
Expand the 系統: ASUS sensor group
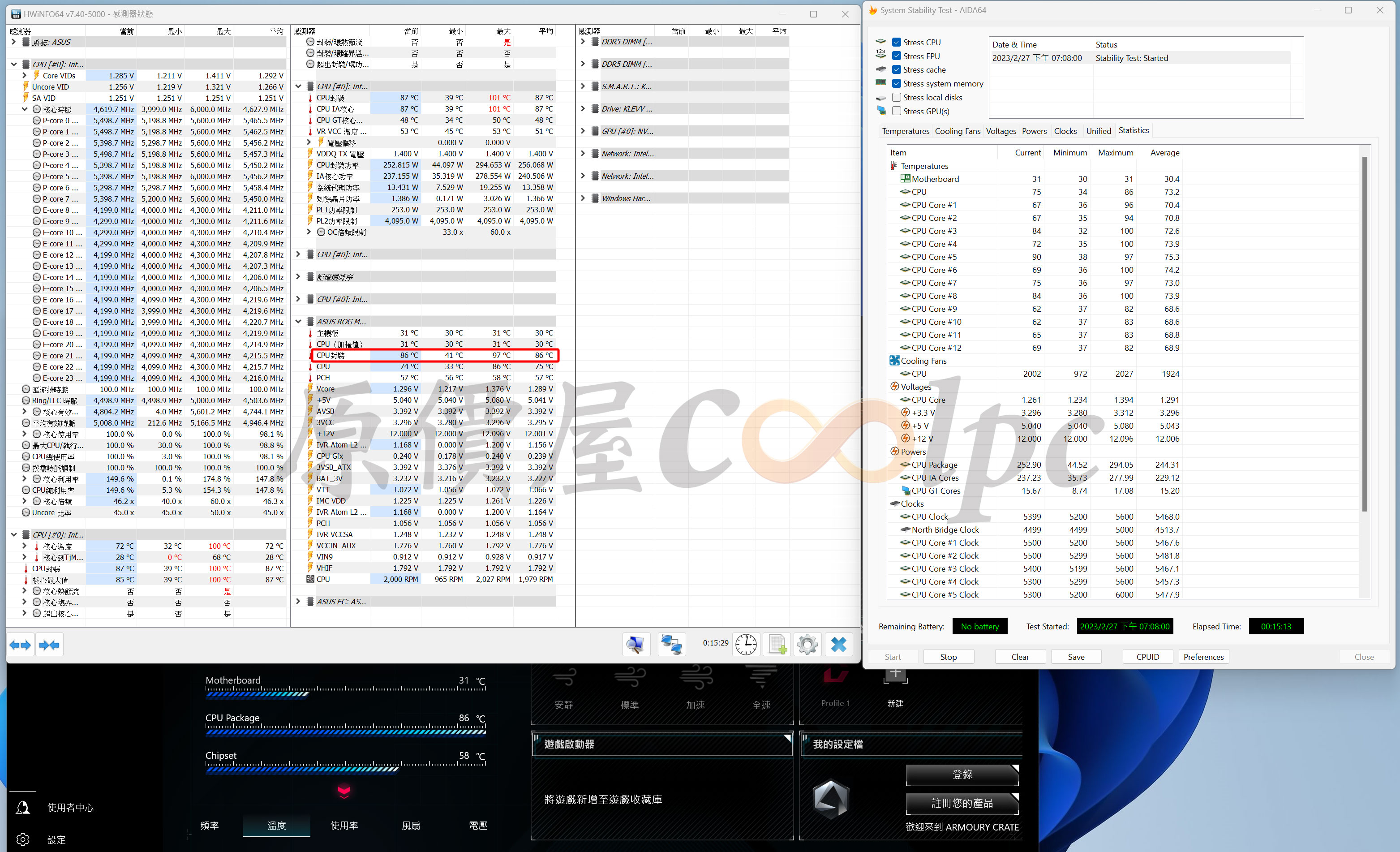tap(13, 42)
